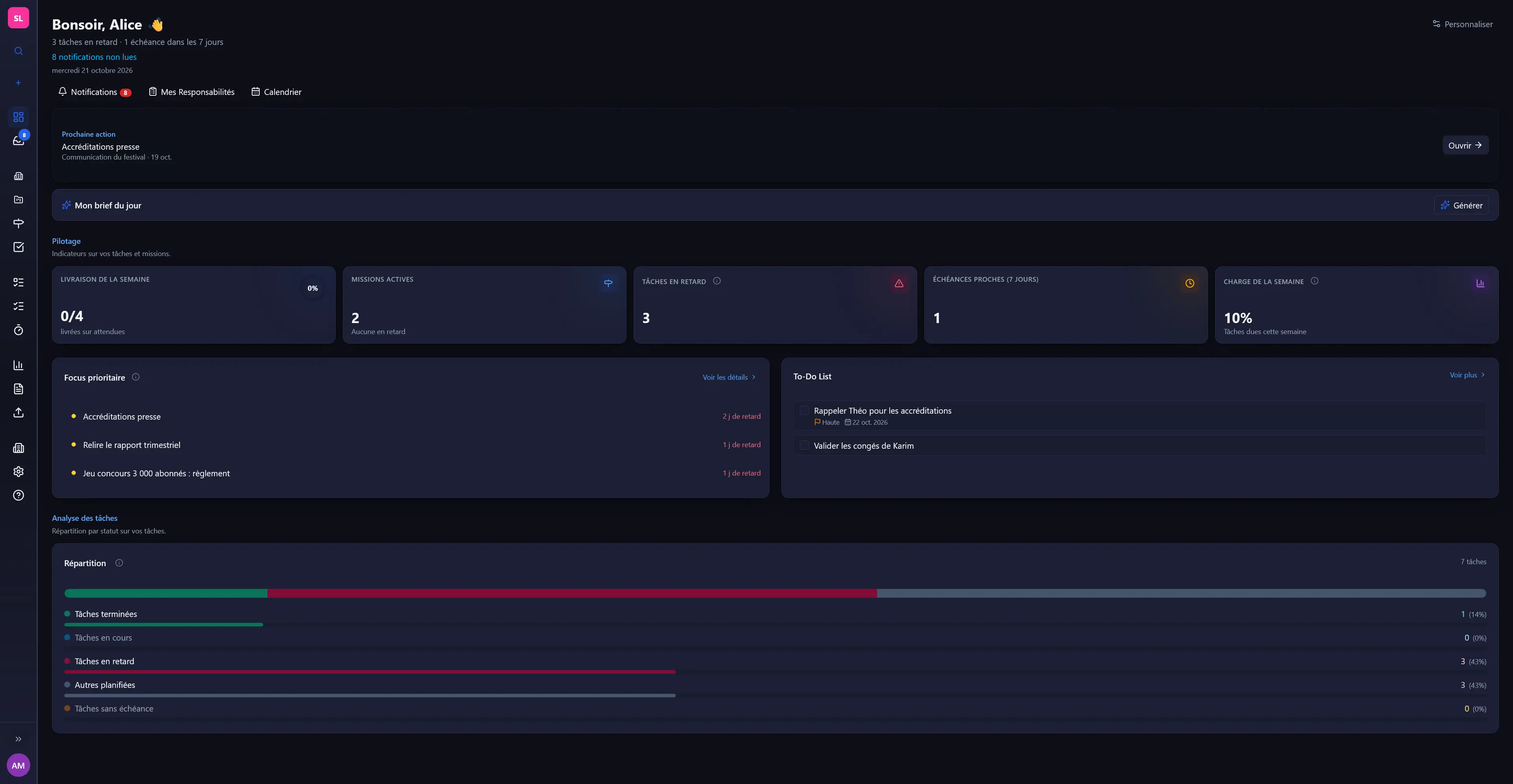Open the Missions actives card
Screen dimensions: 1513x784
(485, 305)
